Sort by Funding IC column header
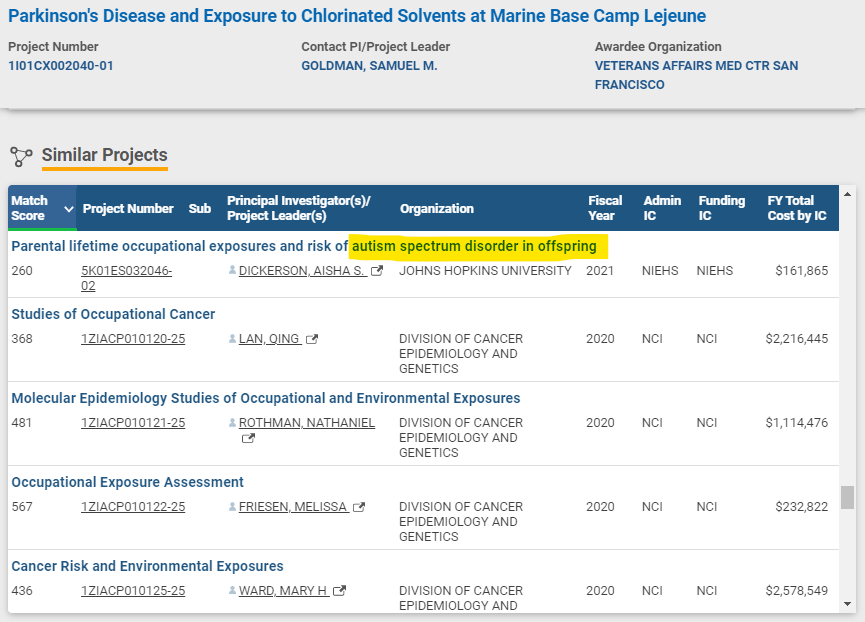This screenshot has height=622, width=865. point(722,208)
